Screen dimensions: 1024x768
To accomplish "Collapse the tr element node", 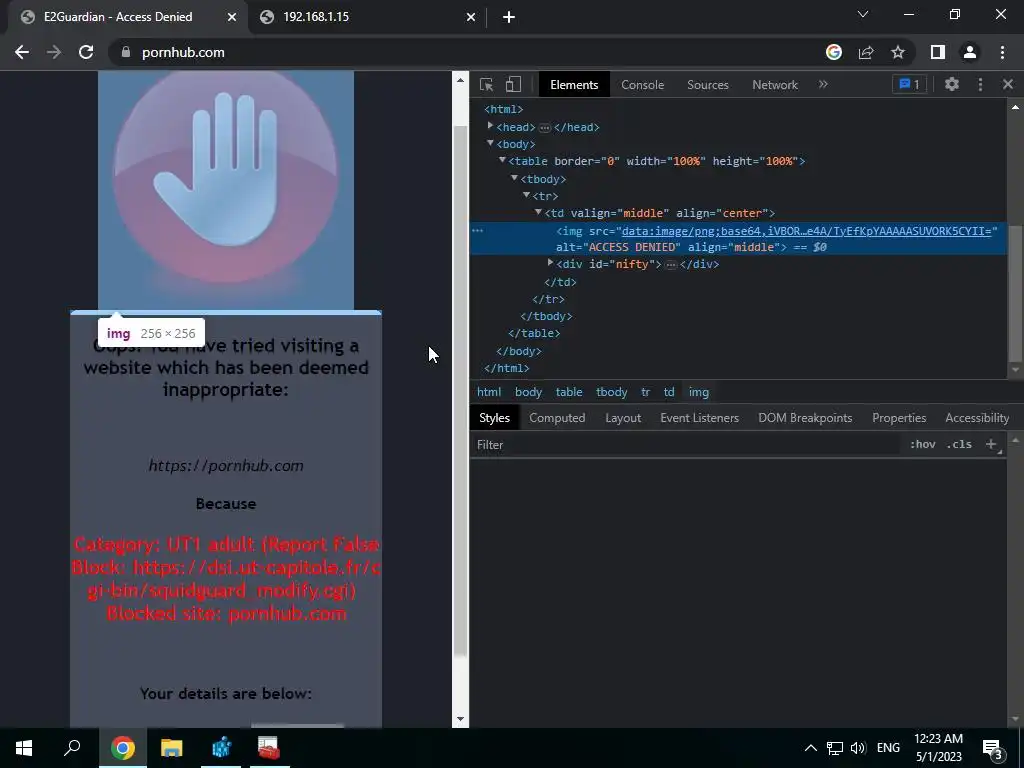I will (526, 195).
